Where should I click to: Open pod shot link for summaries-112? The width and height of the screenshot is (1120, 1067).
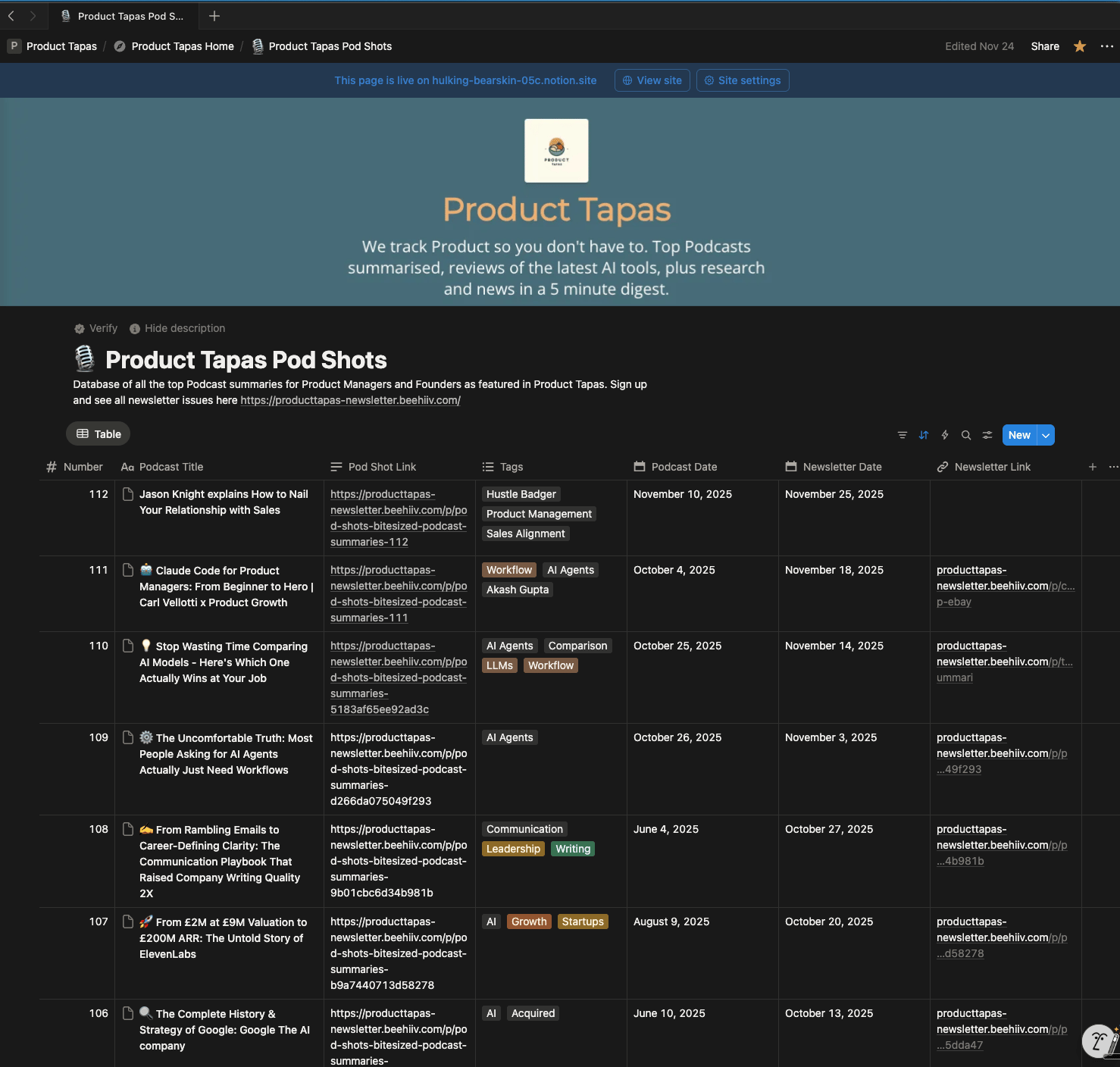[399, 518]
